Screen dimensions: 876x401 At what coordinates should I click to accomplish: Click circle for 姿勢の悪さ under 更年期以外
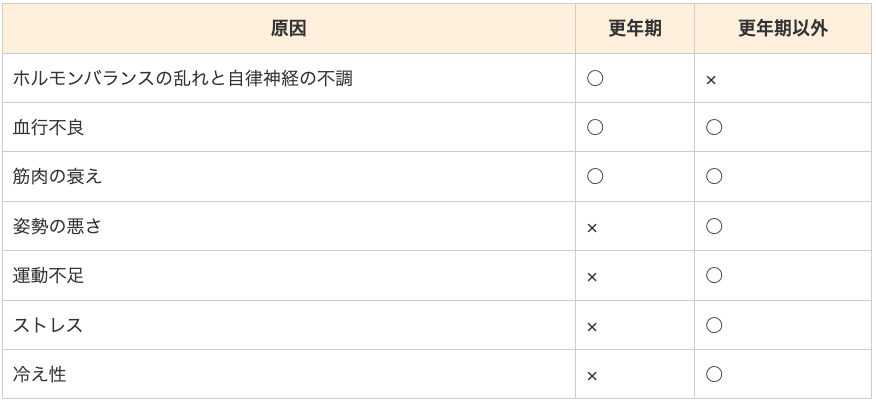point(714,226)
